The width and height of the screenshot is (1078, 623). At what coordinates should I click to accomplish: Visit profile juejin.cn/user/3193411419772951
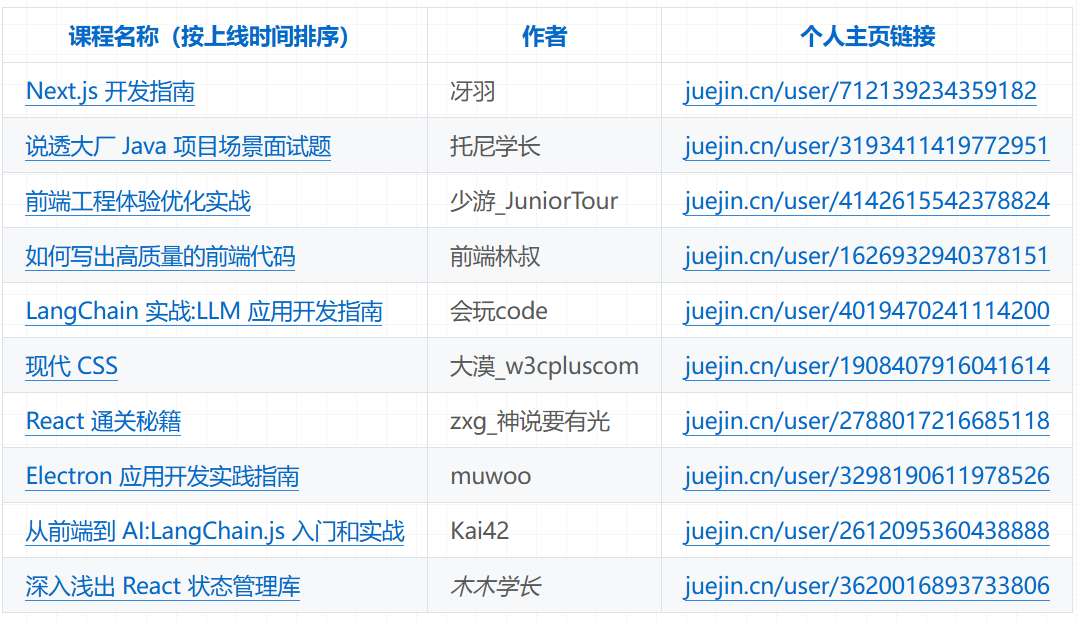pyautogui.click(x=866, y=146)
